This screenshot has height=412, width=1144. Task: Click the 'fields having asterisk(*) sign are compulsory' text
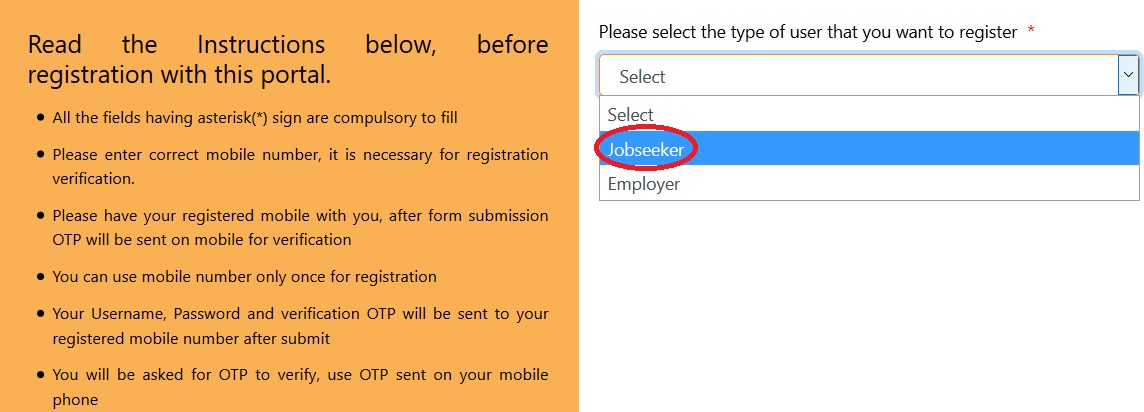point(255,118)
